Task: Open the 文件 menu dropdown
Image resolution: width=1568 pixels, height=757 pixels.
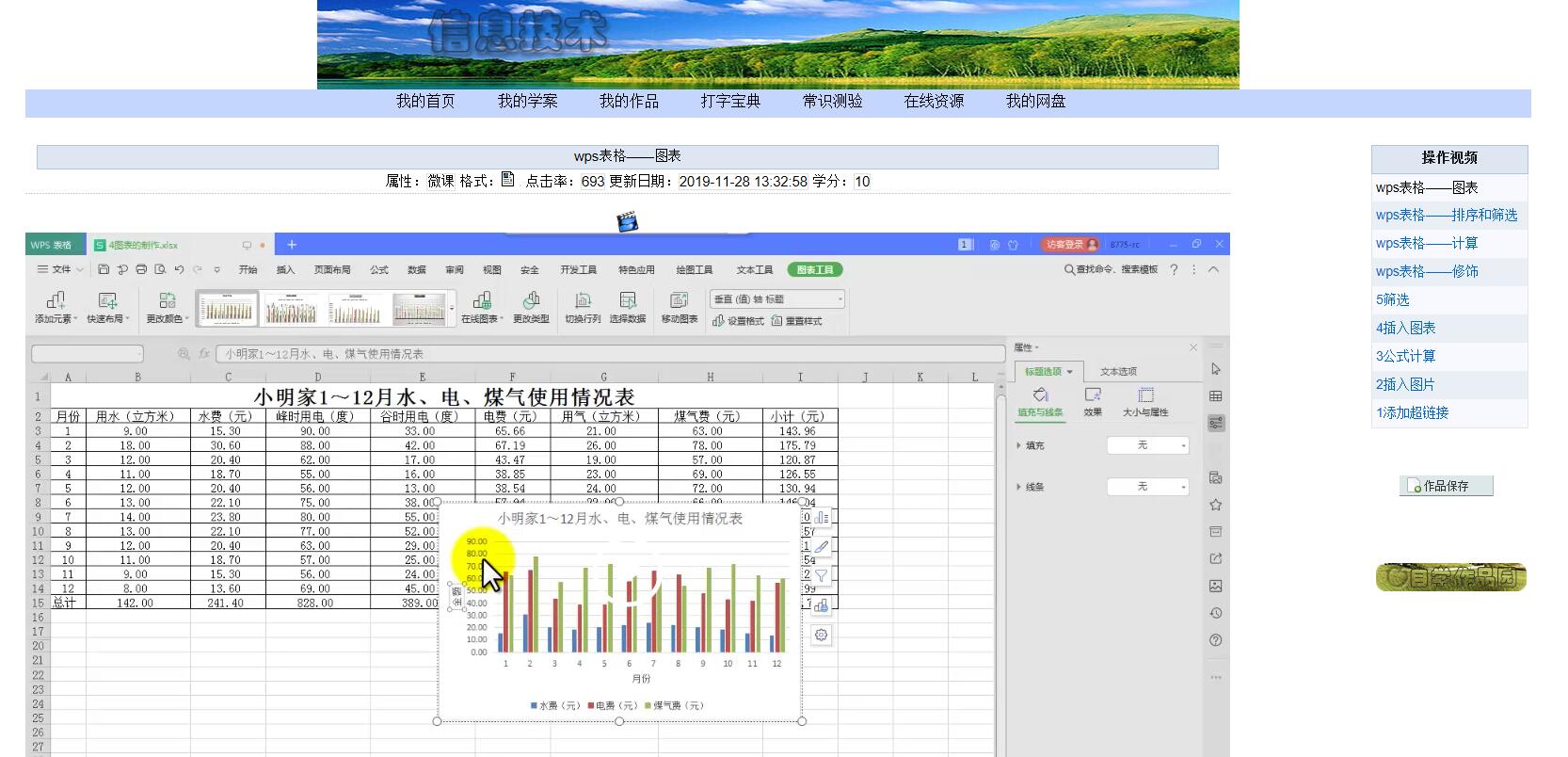Action: tap(60, 269)
